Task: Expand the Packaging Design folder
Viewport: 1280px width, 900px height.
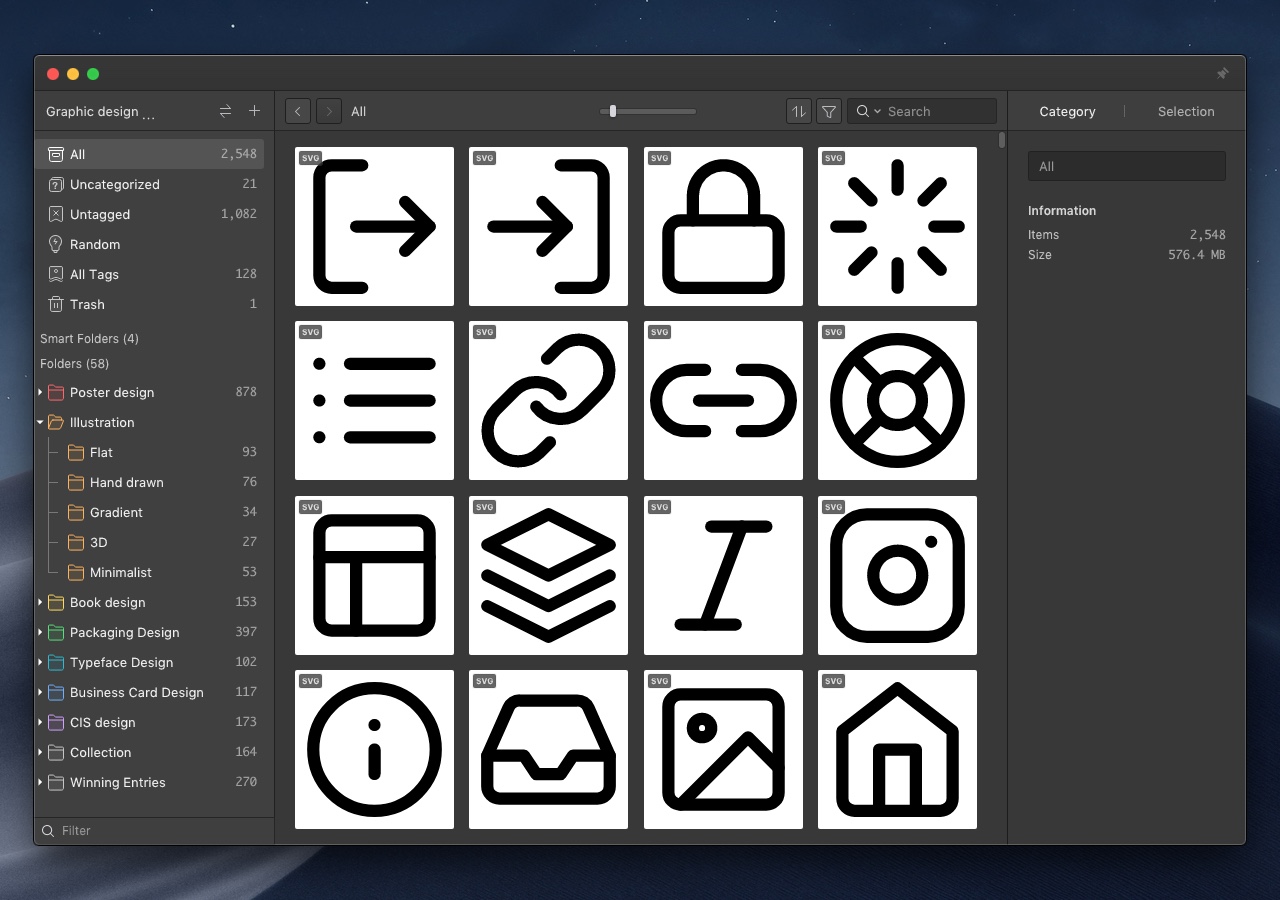Action: [x=40, y=632]
